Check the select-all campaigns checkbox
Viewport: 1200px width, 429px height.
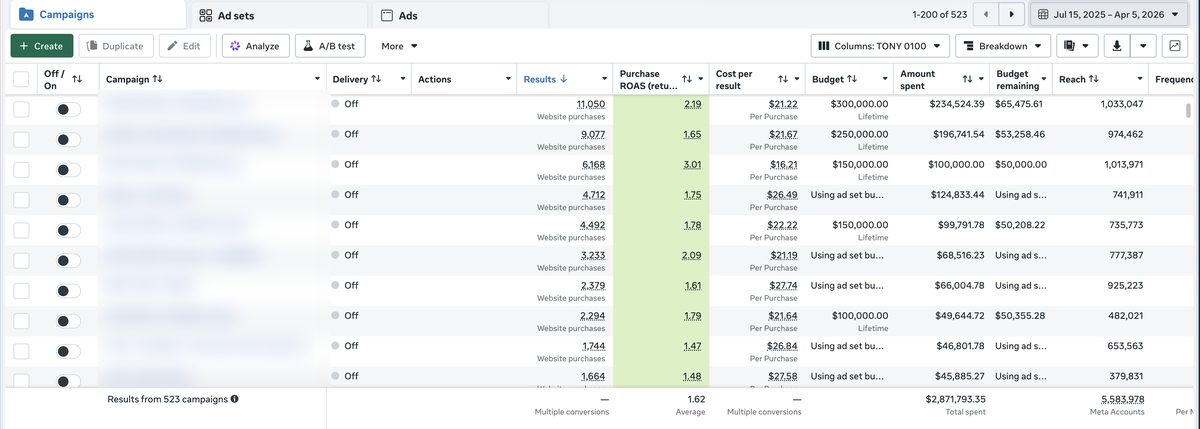[21, 79]
